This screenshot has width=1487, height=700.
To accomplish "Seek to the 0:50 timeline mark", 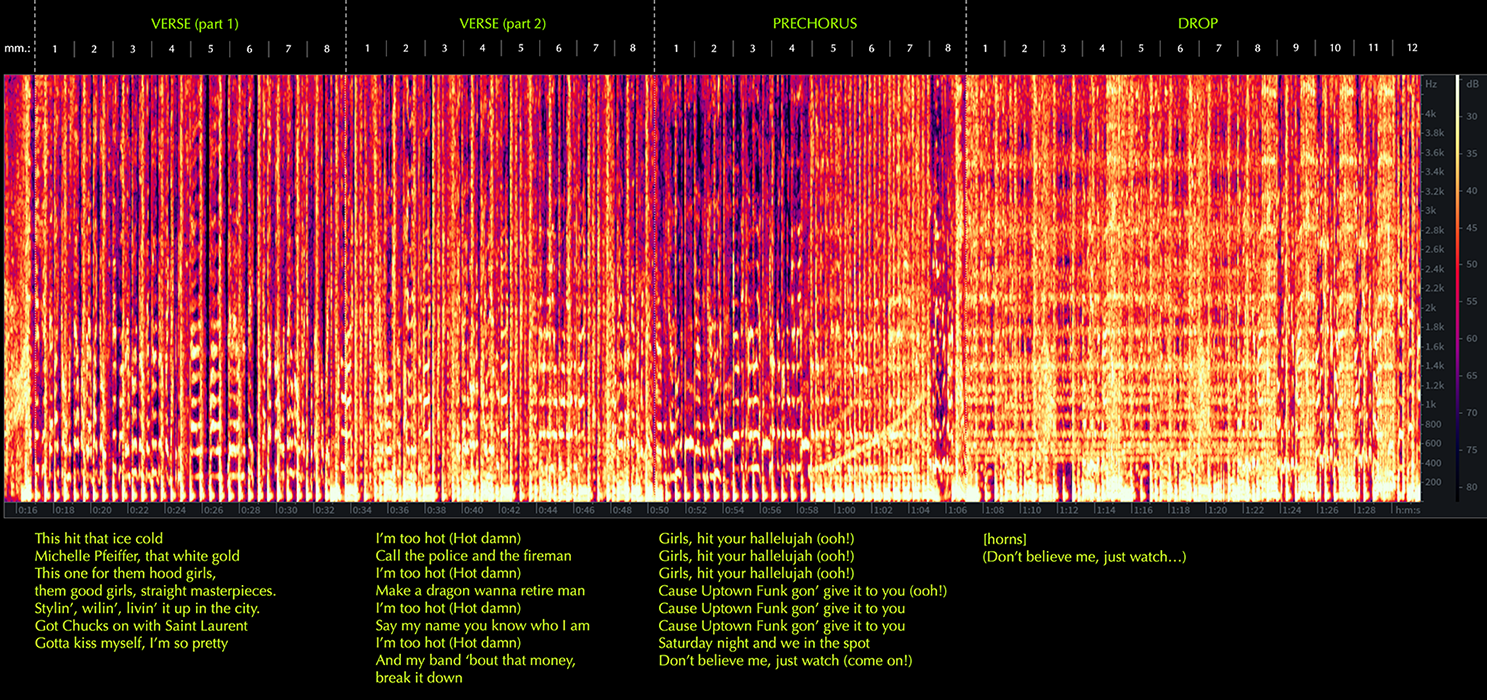I will (663, 510).
